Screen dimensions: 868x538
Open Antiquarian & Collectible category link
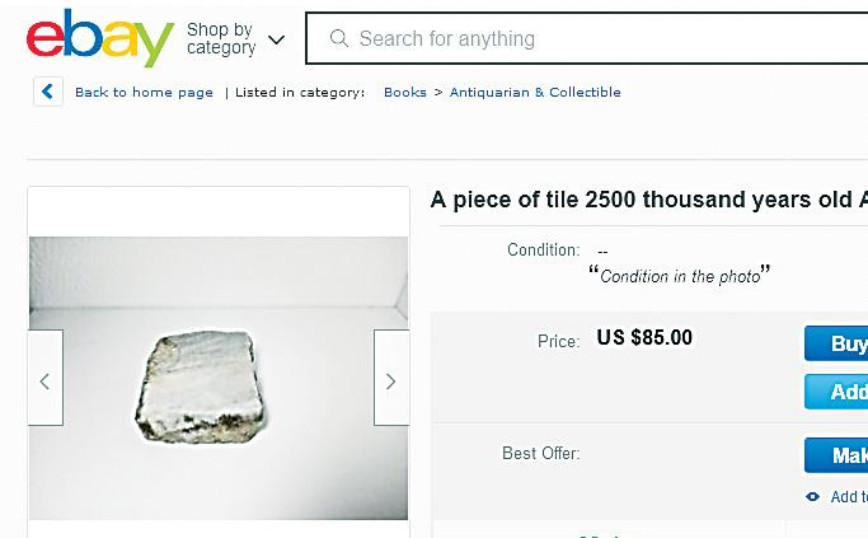(x=535, y=92)
